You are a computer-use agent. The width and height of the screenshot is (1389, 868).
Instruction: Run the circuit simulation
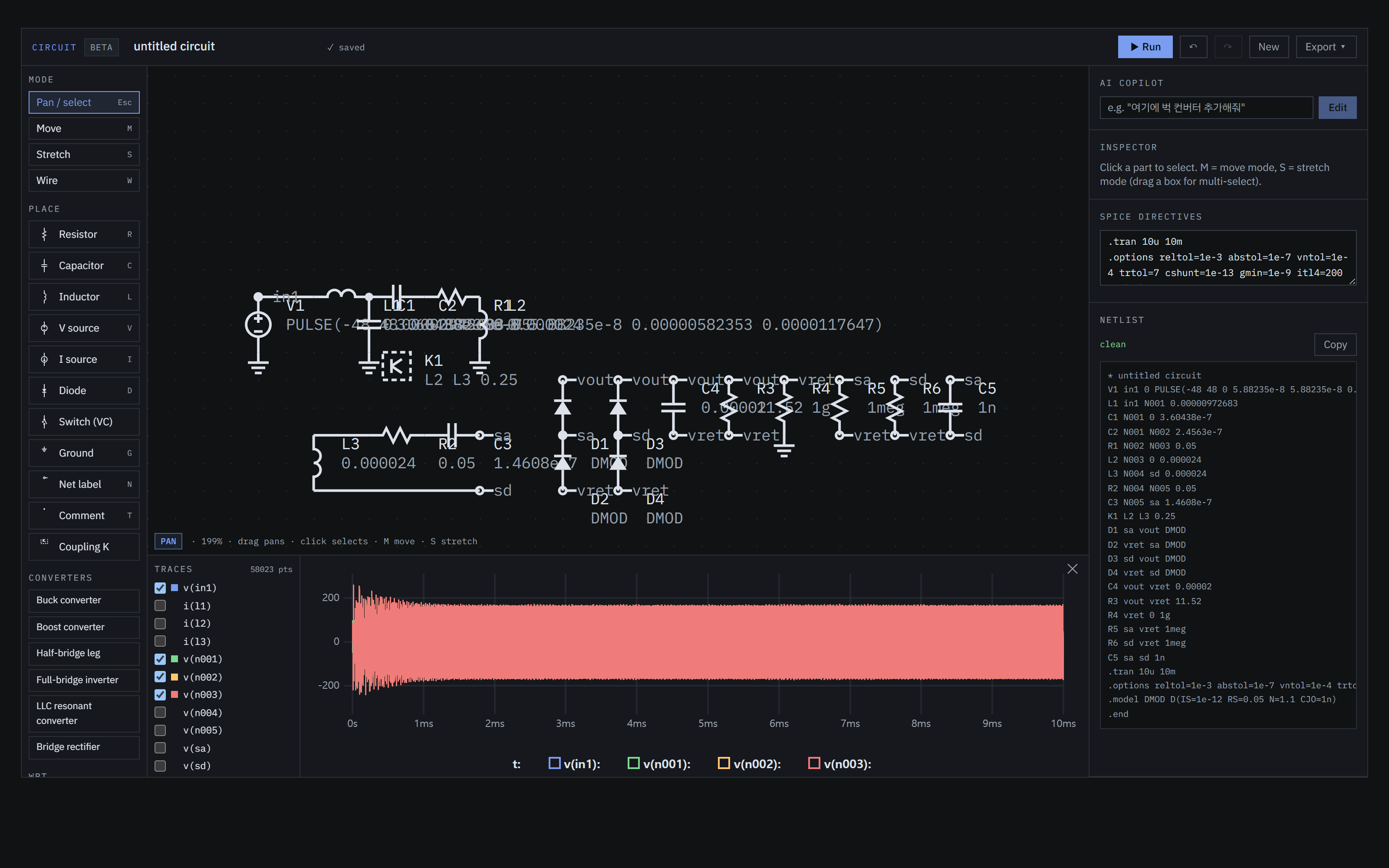tap(1145, 47)
